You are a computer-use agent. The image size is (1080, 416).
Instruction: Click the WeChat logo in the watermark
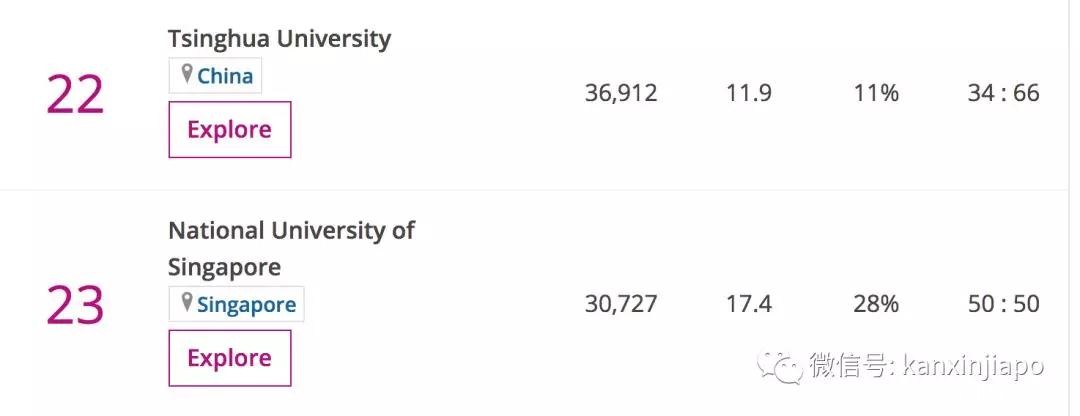779,366
